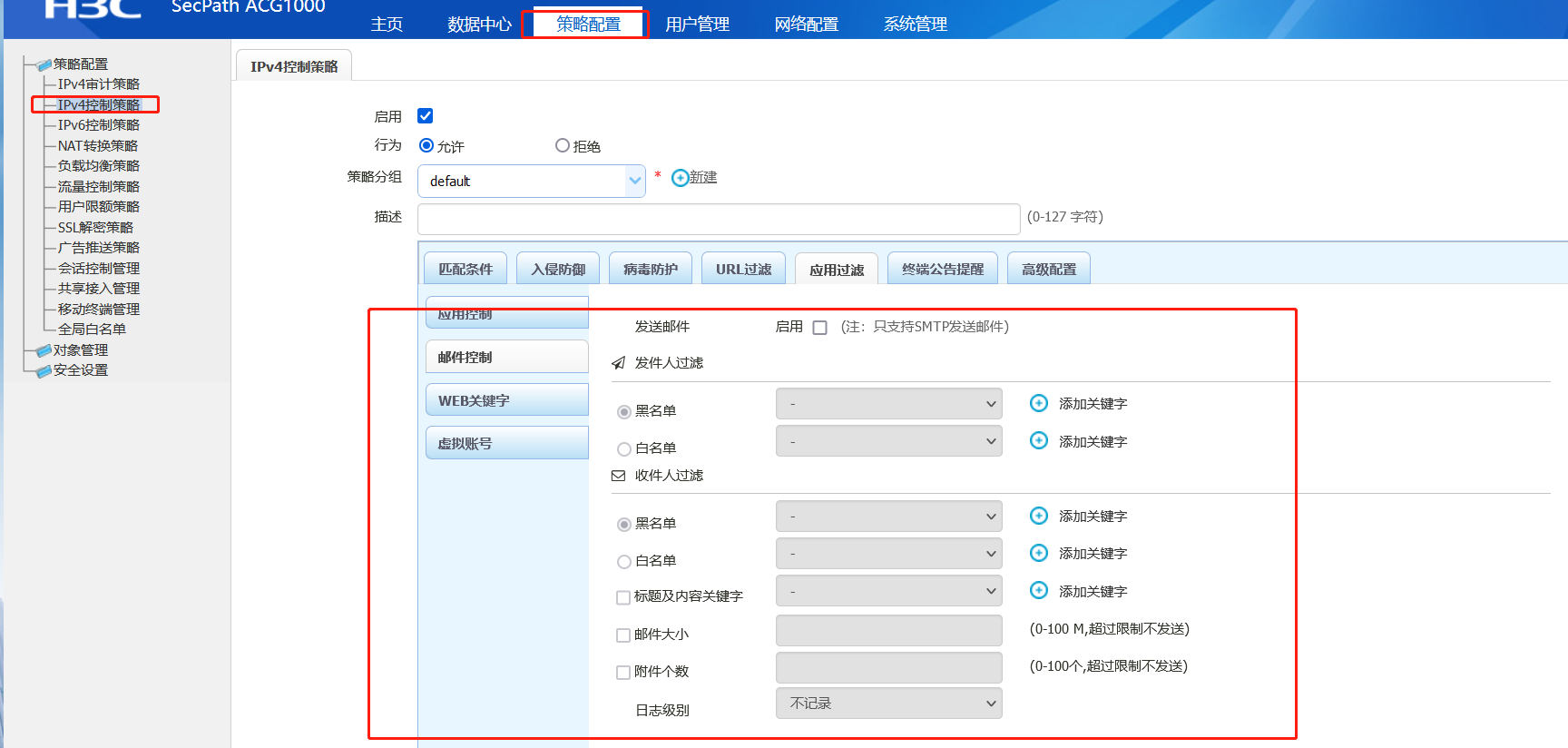Viewport: 1568px width, 748px height.
Task: Click the 策略配置 folder icon in tree
Action: (43, 64)
